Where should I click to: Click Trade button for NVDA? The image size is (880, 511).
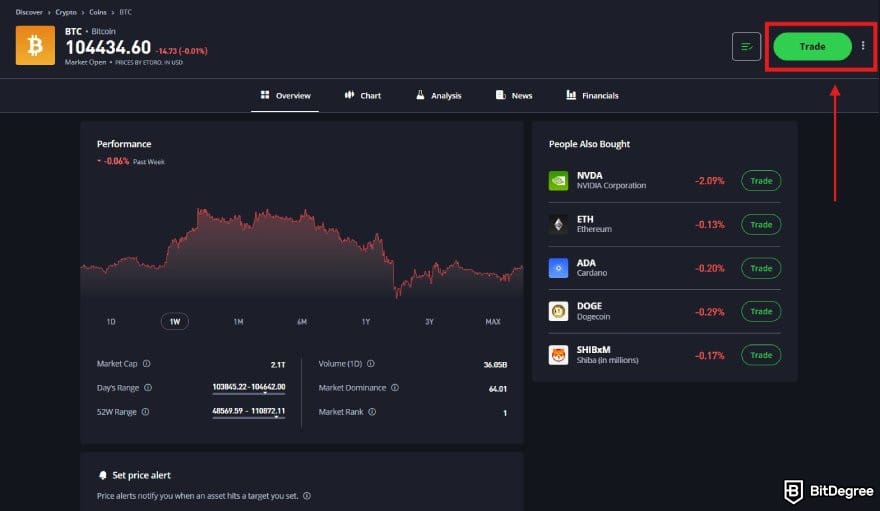[x=761, y=181]
